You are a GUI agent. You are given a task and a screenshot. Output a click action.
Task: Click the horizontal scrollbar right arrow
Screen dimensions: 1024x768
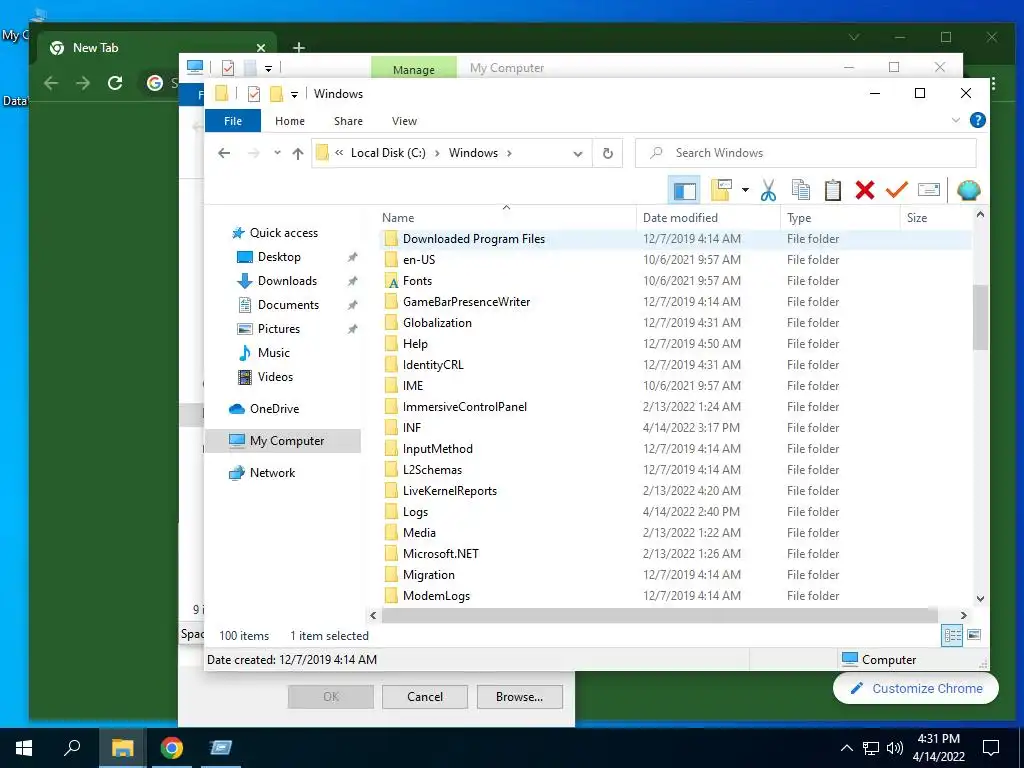point(963,615)
